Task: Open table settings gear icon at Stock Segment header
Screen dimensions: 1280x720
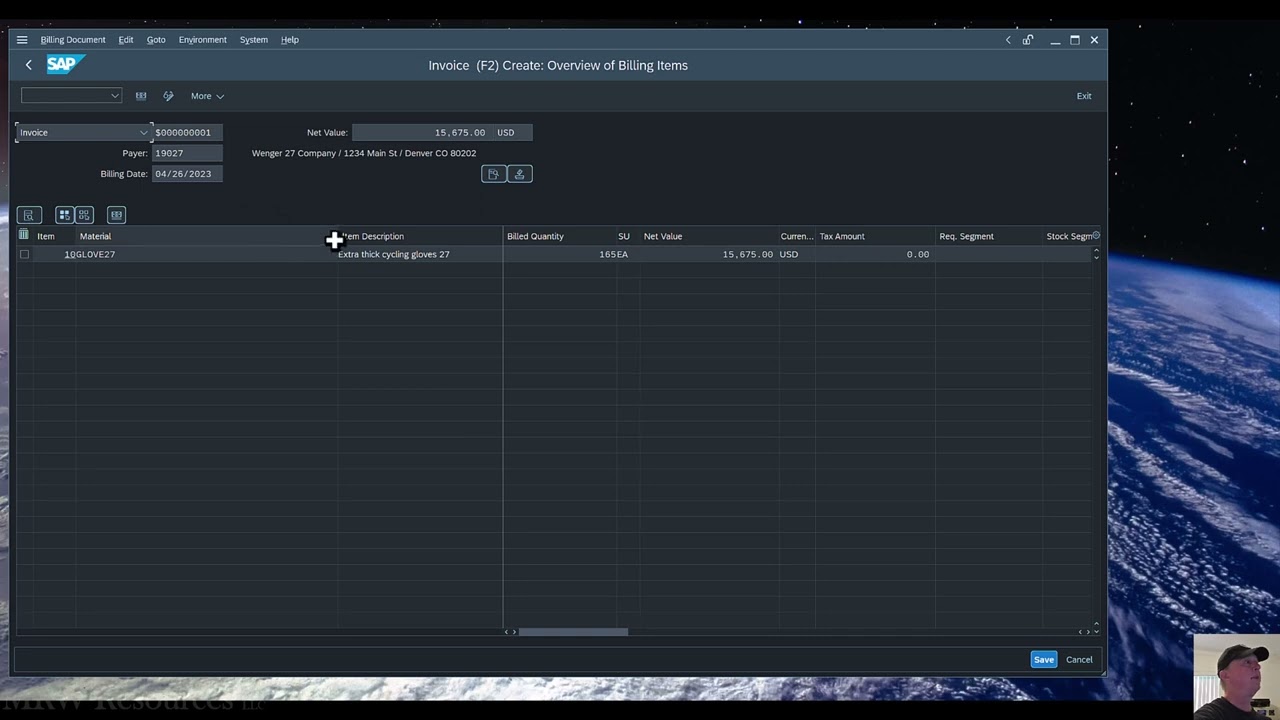Action: [1096, 236]
